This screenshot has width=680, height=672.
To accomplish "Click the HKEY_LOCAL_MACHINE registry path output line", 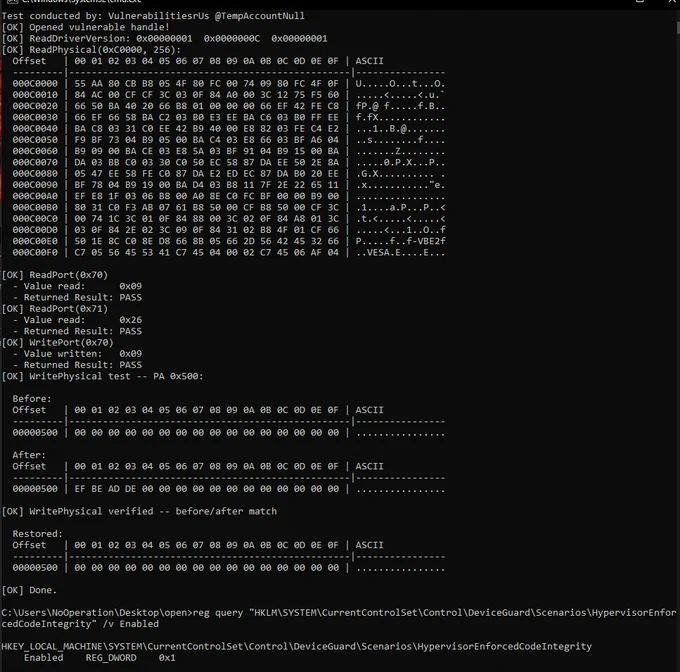I will coord(297,647).
